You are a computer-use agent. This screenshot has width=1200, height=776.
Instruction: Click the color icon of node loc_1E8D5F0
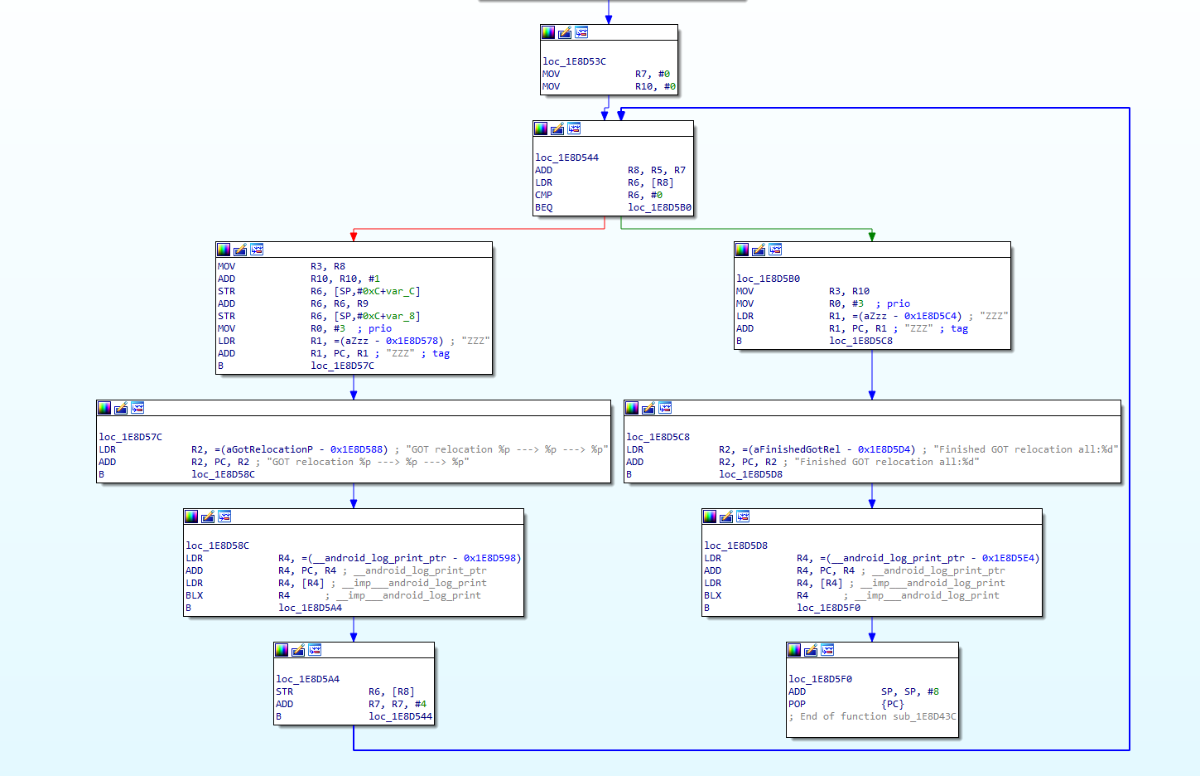[795, 649]
